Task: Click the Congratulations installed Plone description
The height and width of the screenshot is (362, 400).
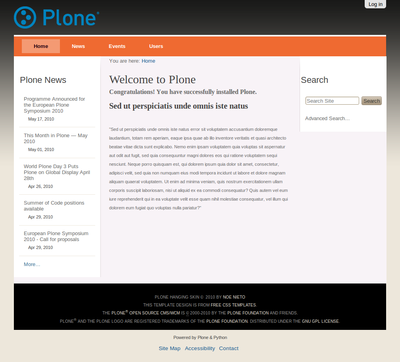Action: [x=183, y=92]
